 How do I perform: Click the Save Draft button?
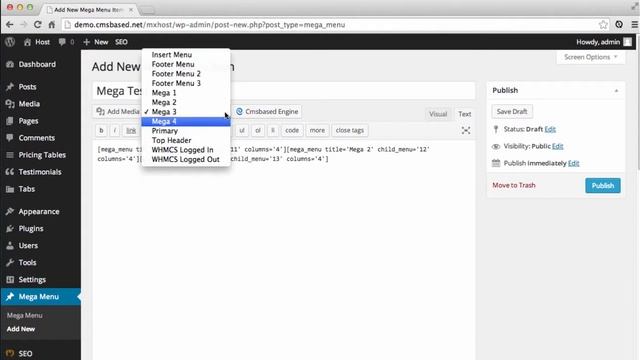pos(512,111)
